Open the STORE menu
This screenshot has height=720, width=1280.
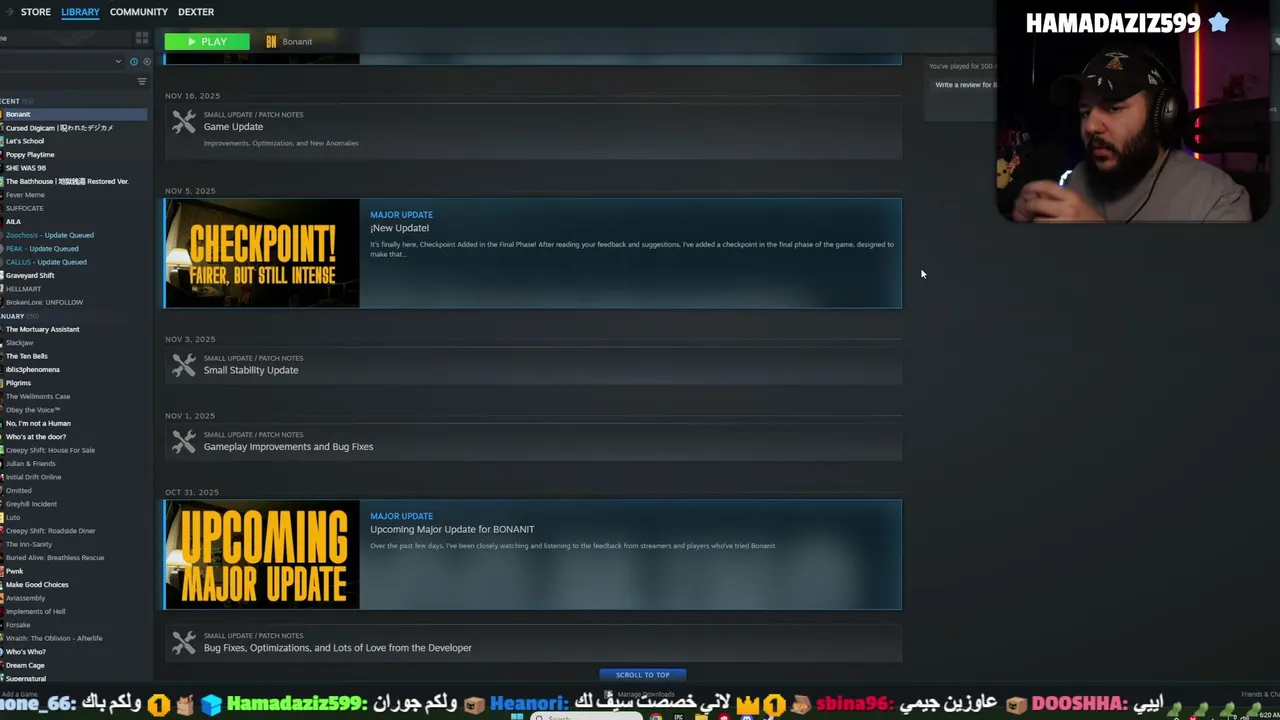point(35,12)
